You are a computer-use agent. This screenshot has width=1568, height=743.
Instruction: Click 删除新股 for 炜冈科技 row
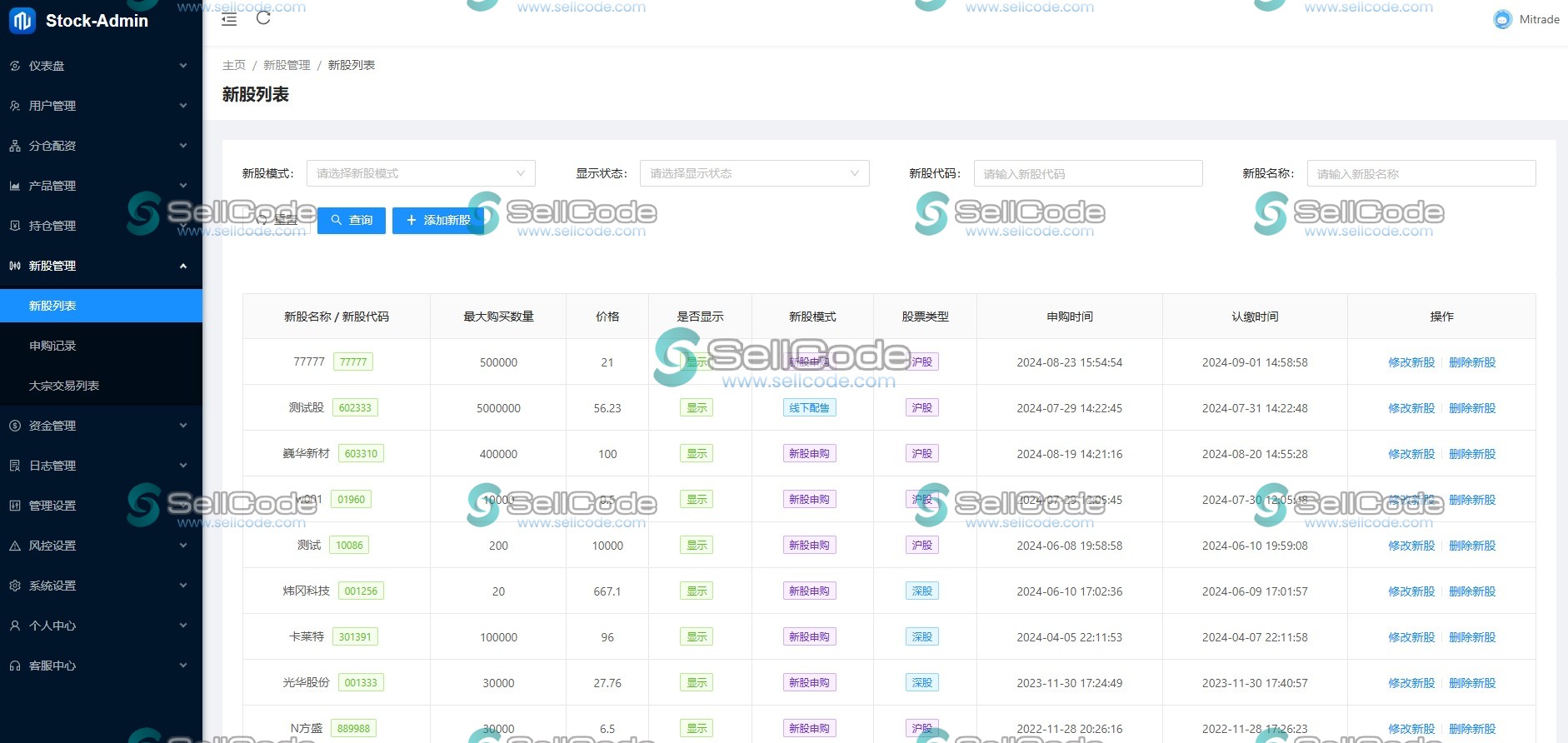pyautogui.click(x=1472, y=591)
